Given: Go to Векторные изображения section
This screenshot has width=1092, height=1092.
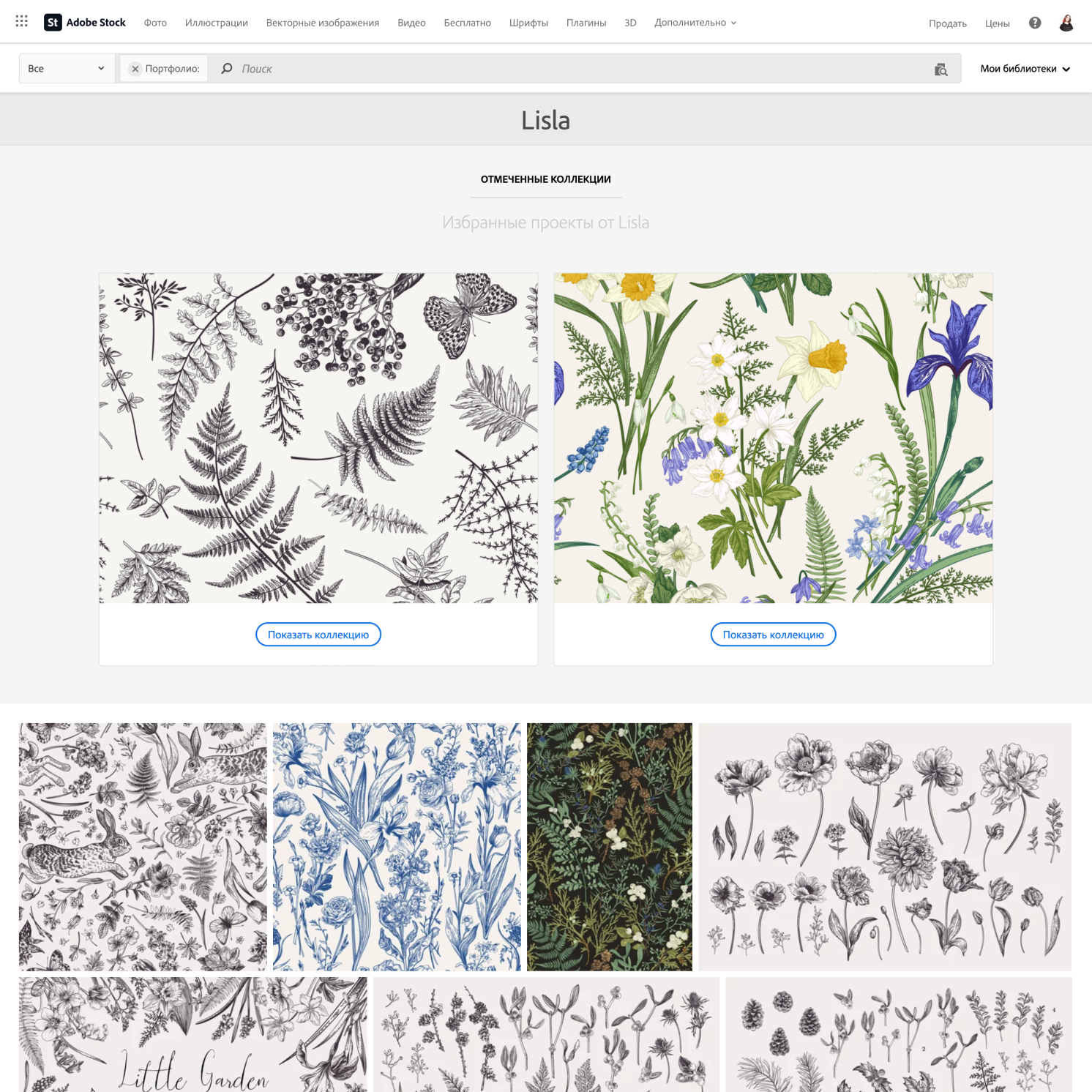Looking at the screenshot, I should tap(323, 23).
